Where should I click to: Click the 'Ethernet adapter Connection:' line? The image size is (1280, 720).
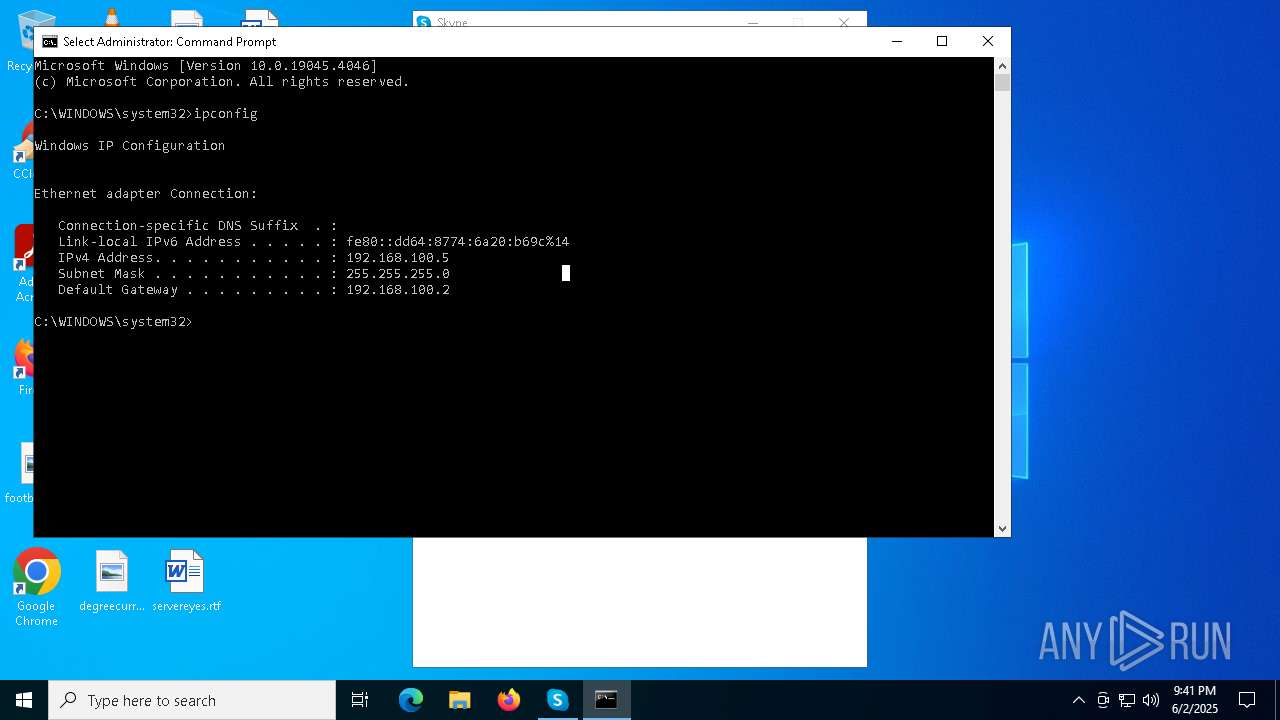coord(146,194)
